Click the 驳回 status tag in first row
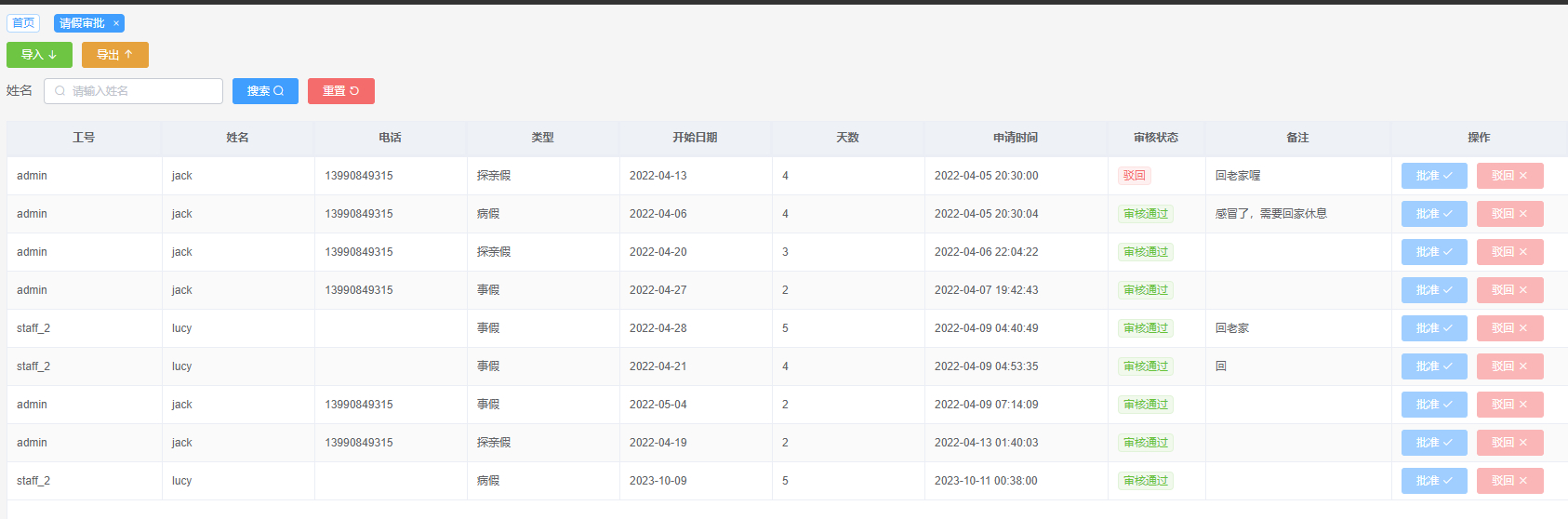The width and height of the screenshot is (1568, 519). 1134,176
